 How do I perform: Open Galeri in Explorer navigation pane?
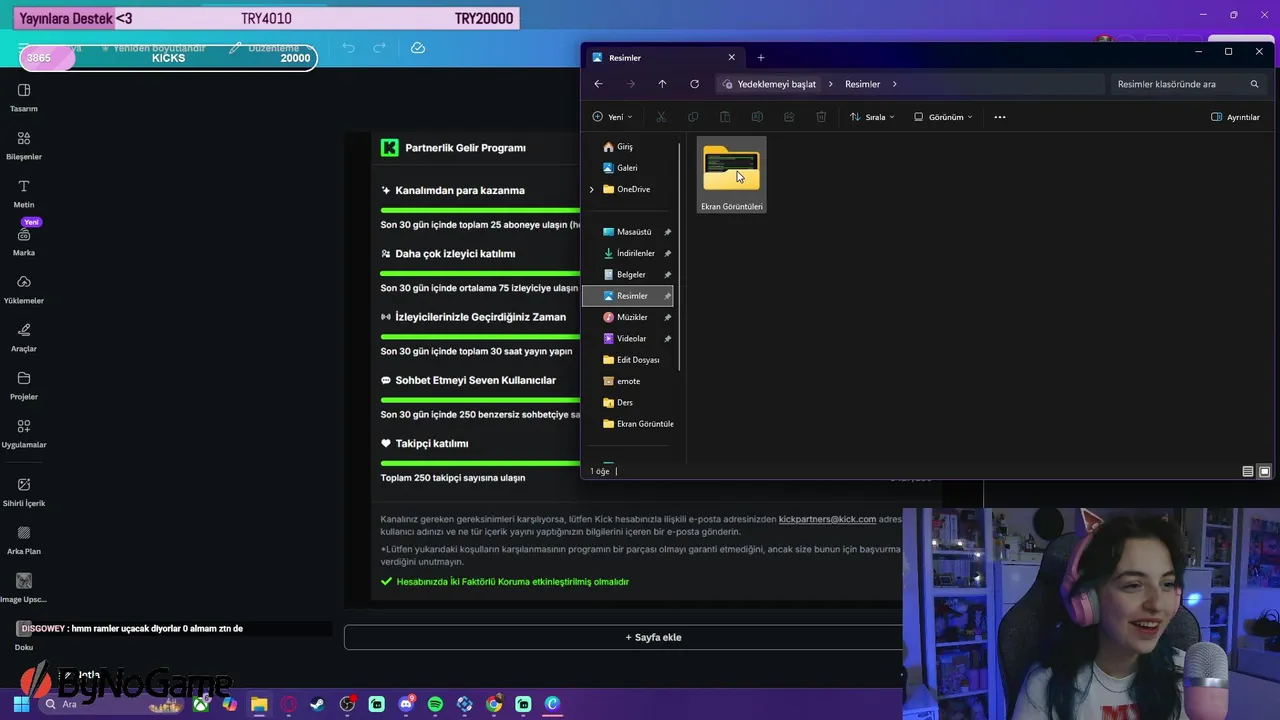(627, 168)
